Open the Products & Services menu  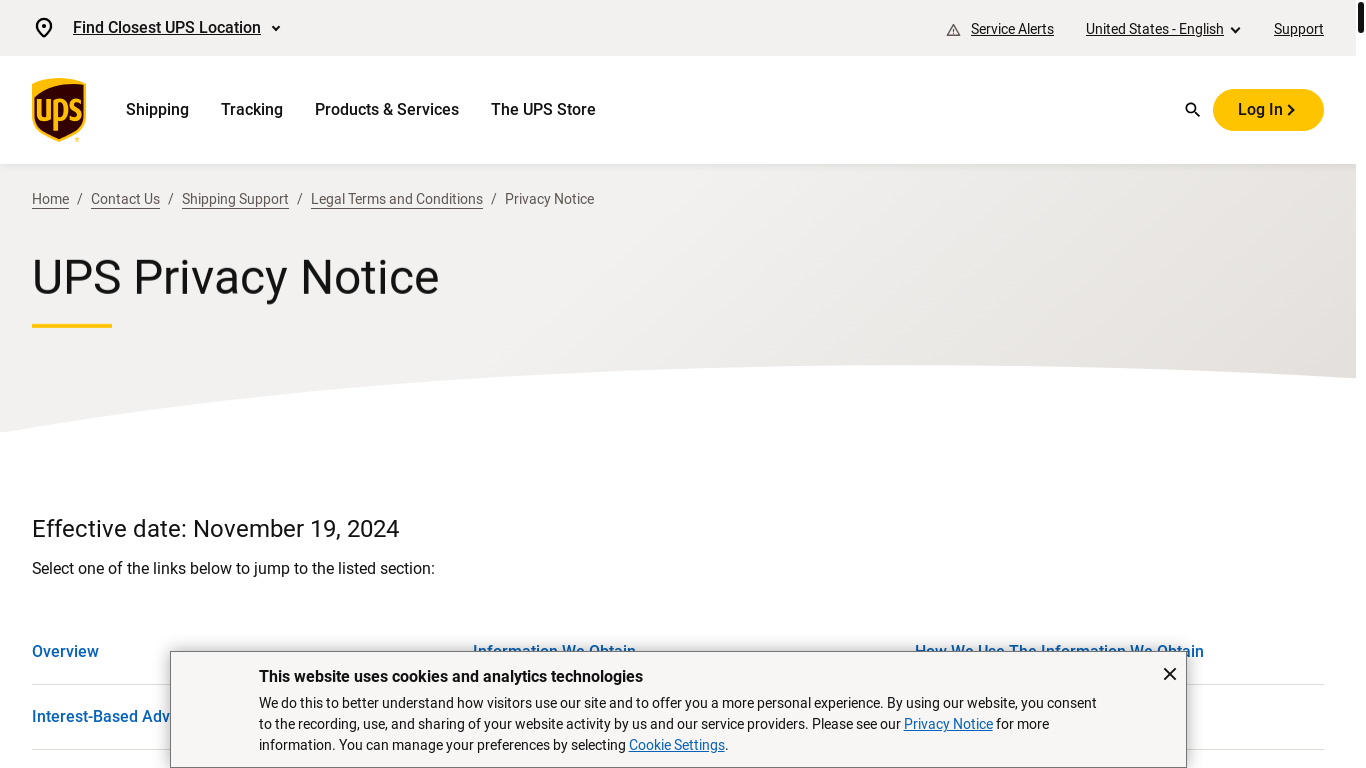coord(387,110)
